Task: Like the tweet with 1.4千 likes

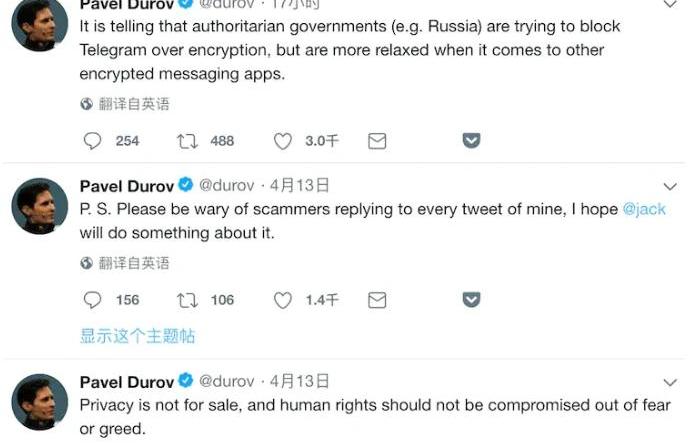Action: (282, 300)
